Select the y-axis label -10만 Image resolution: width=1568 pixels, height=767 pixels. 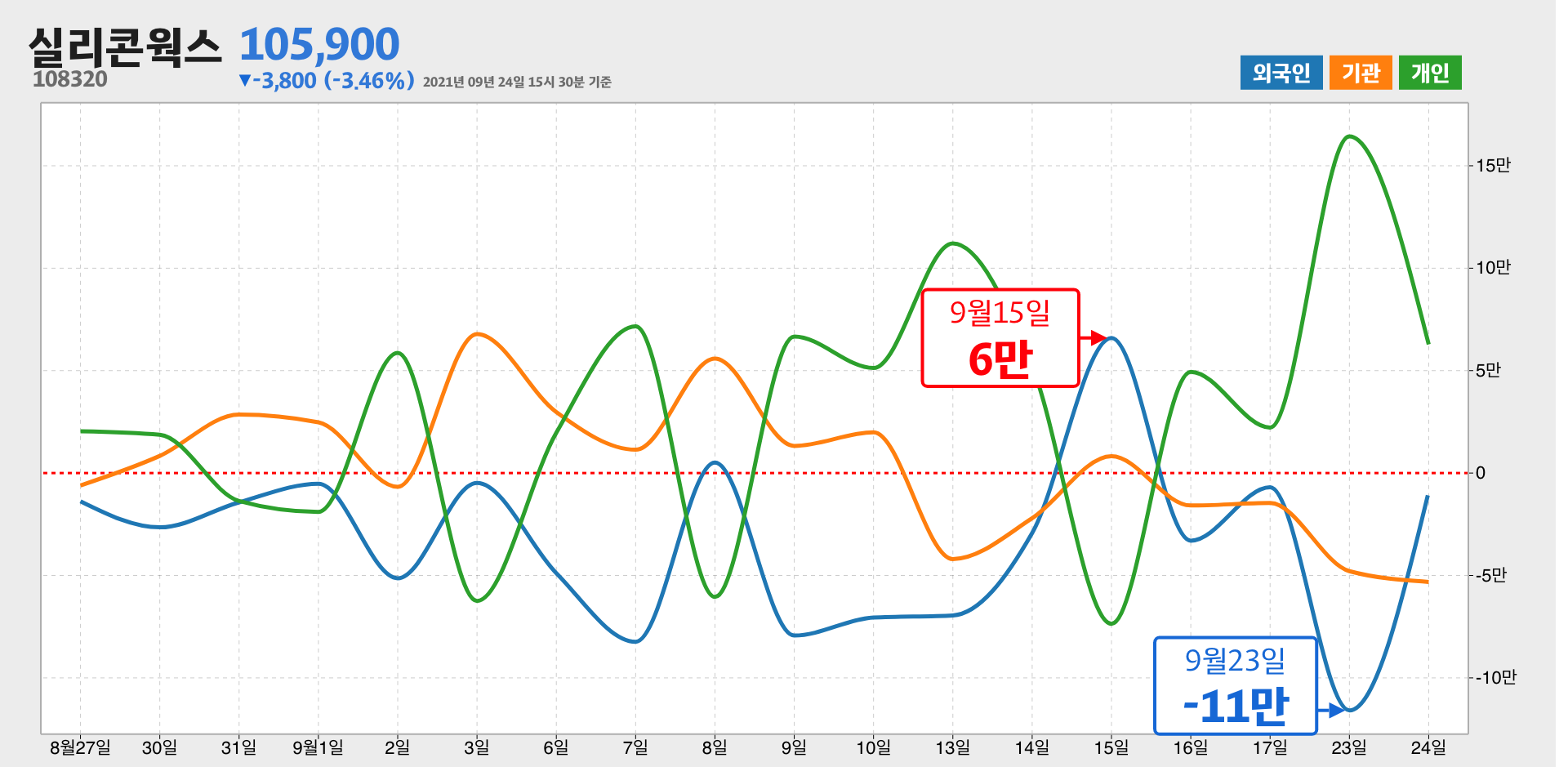tap(1495, 677)
